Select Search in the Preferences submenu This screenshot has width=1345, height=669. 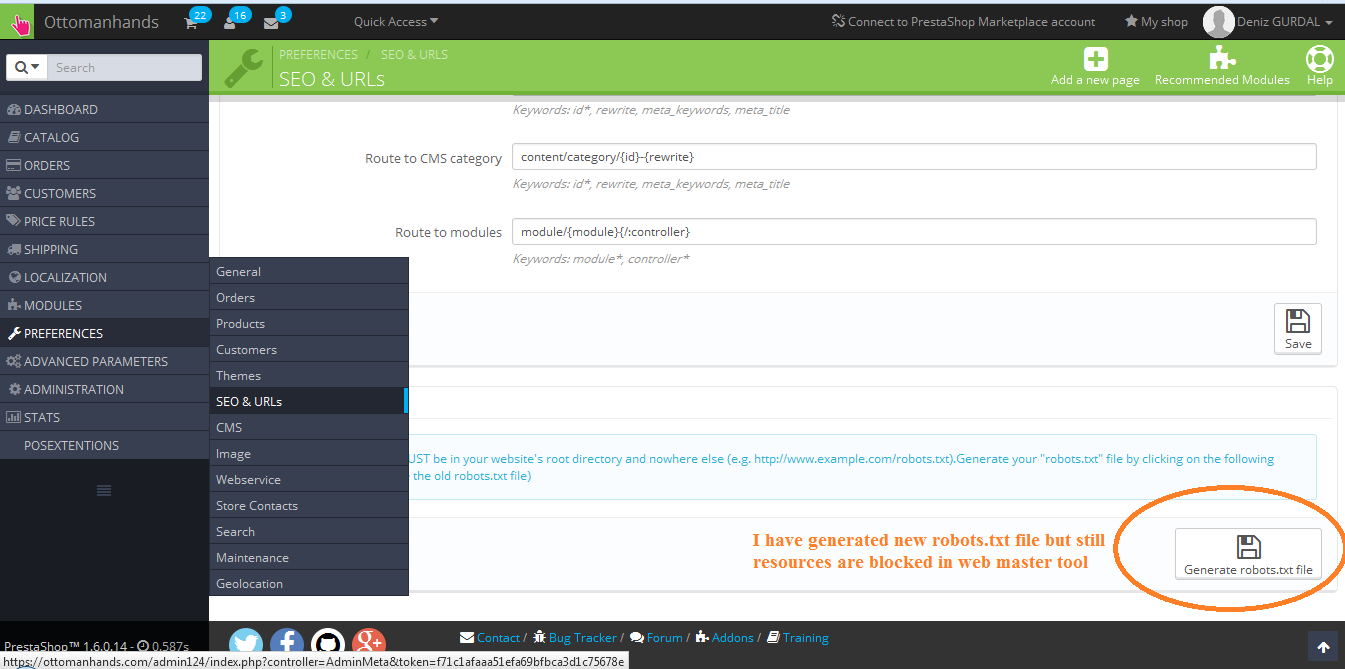coord(308,531)
